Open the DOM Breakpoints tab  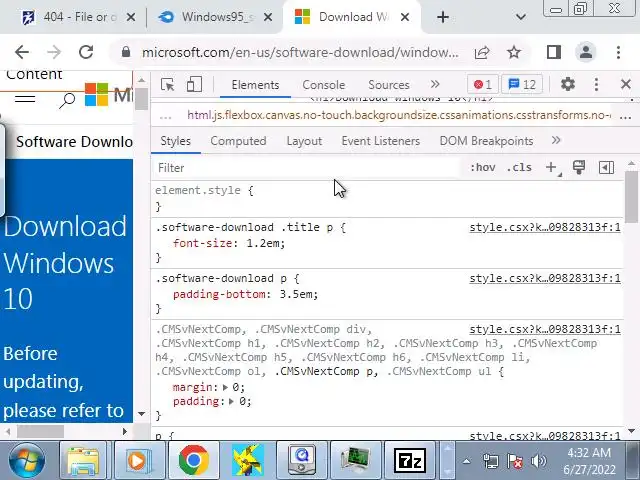pyautogui.click(x=486, y=141)
